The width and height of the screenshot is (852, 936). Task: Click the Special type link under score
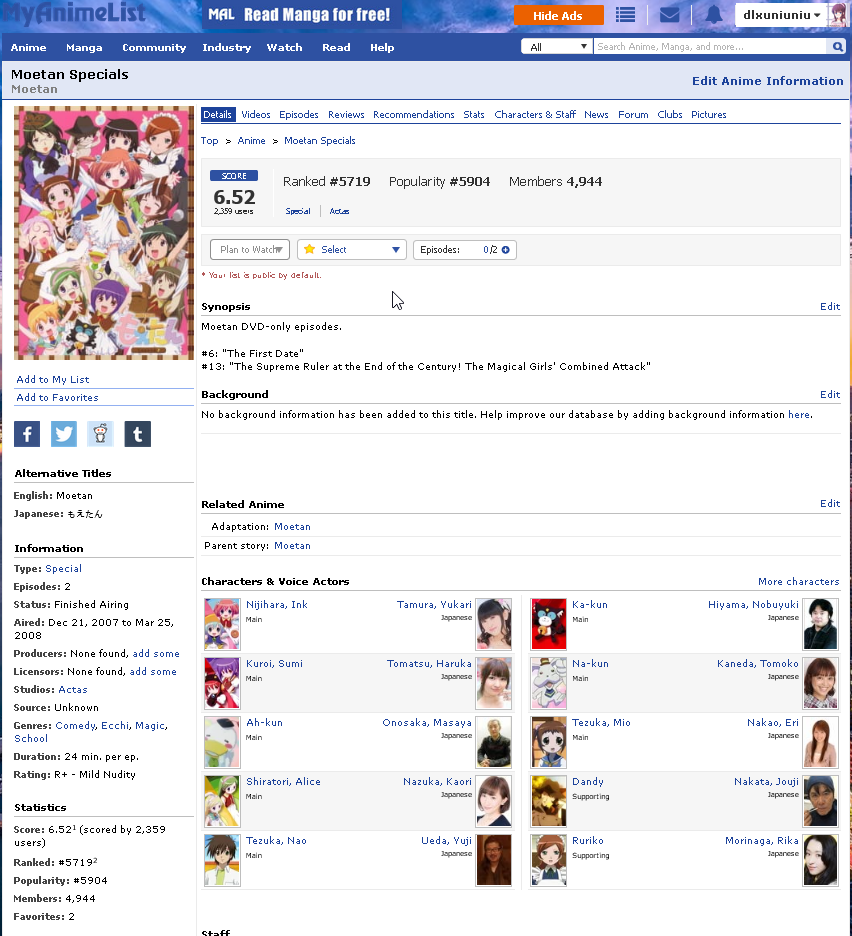298,211
